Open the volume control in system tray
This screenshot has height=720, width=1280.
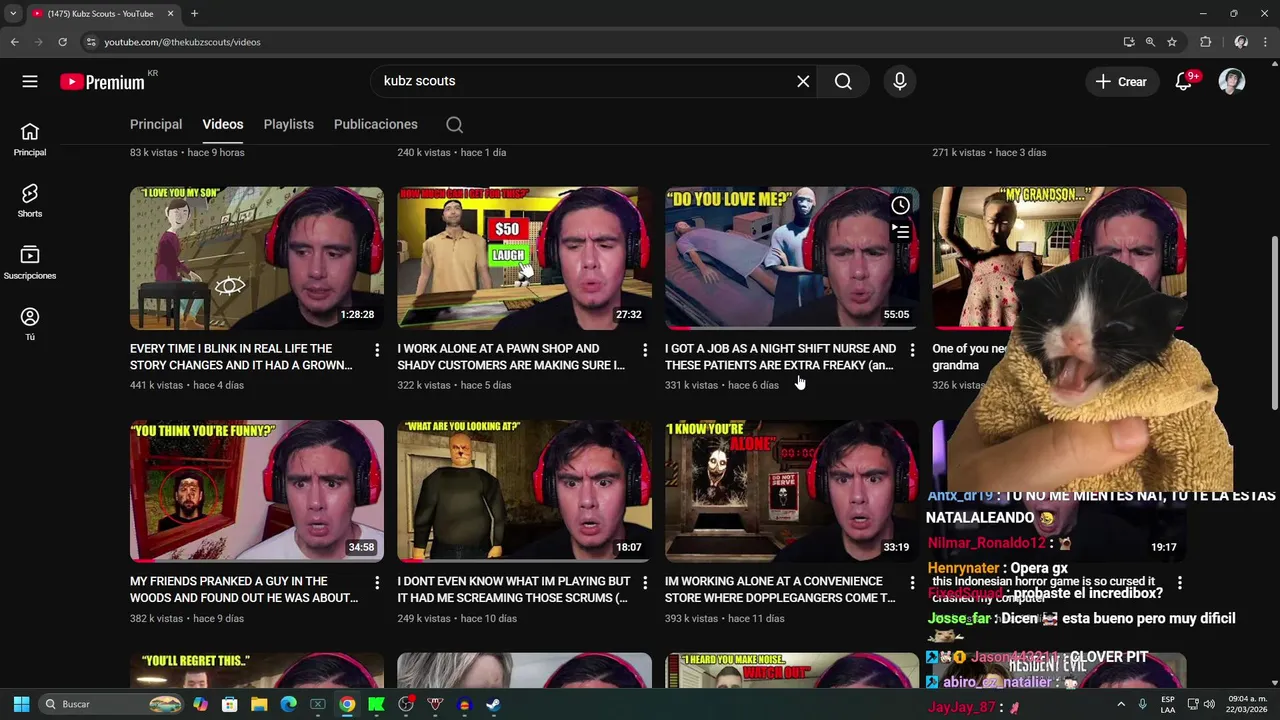(x=1209, y=704)
